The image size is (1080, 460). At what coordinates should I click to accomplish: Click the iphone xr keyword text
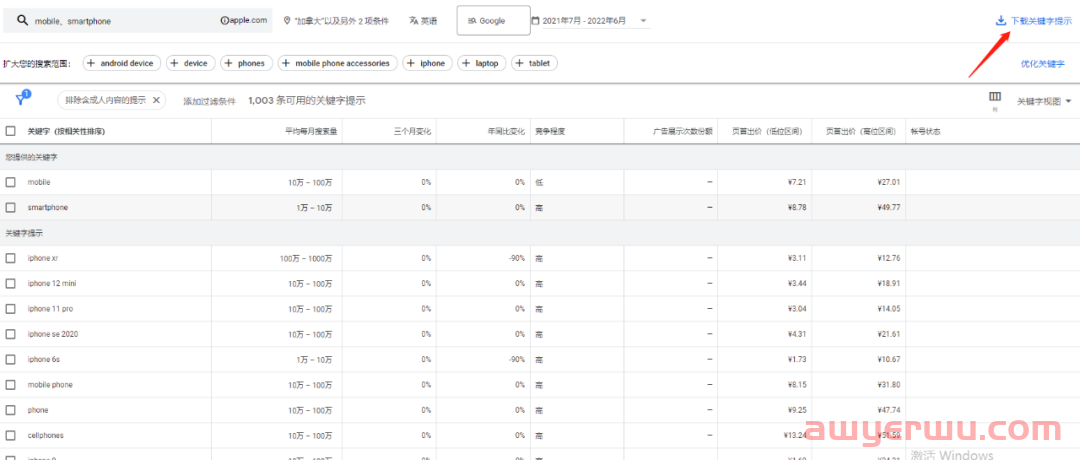43,258
